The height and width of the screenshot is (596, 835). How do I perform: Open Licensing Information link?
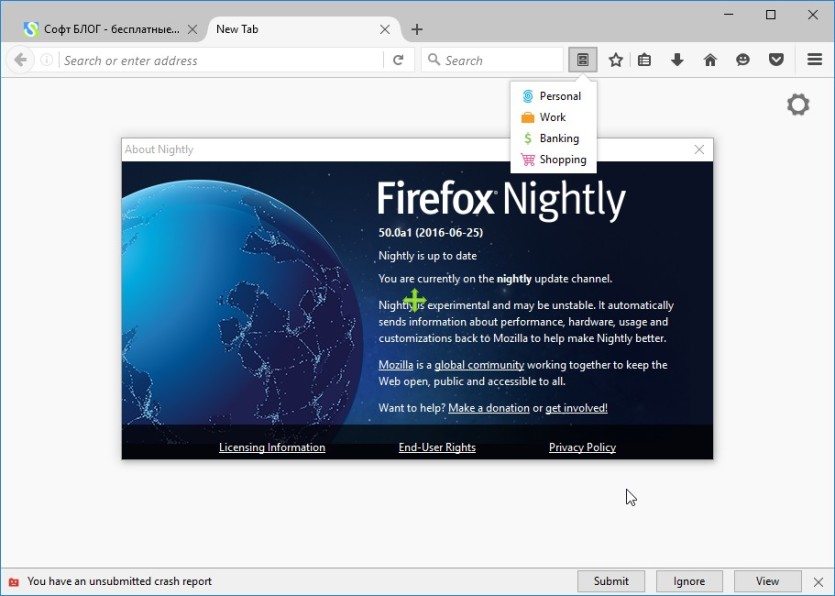(272, 447)
